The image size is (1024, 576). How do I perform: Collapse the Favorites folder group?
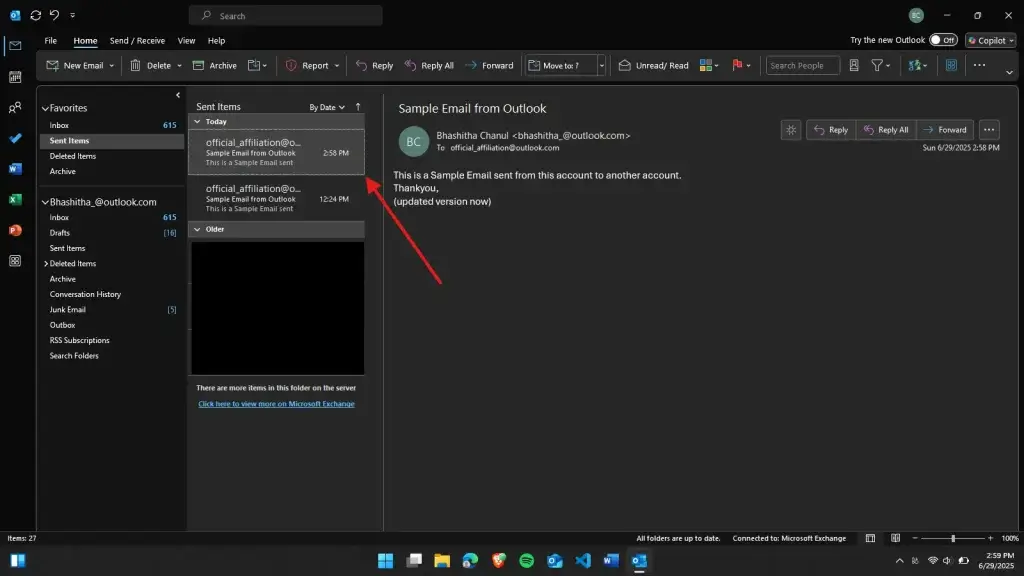[x=45, y=108]
